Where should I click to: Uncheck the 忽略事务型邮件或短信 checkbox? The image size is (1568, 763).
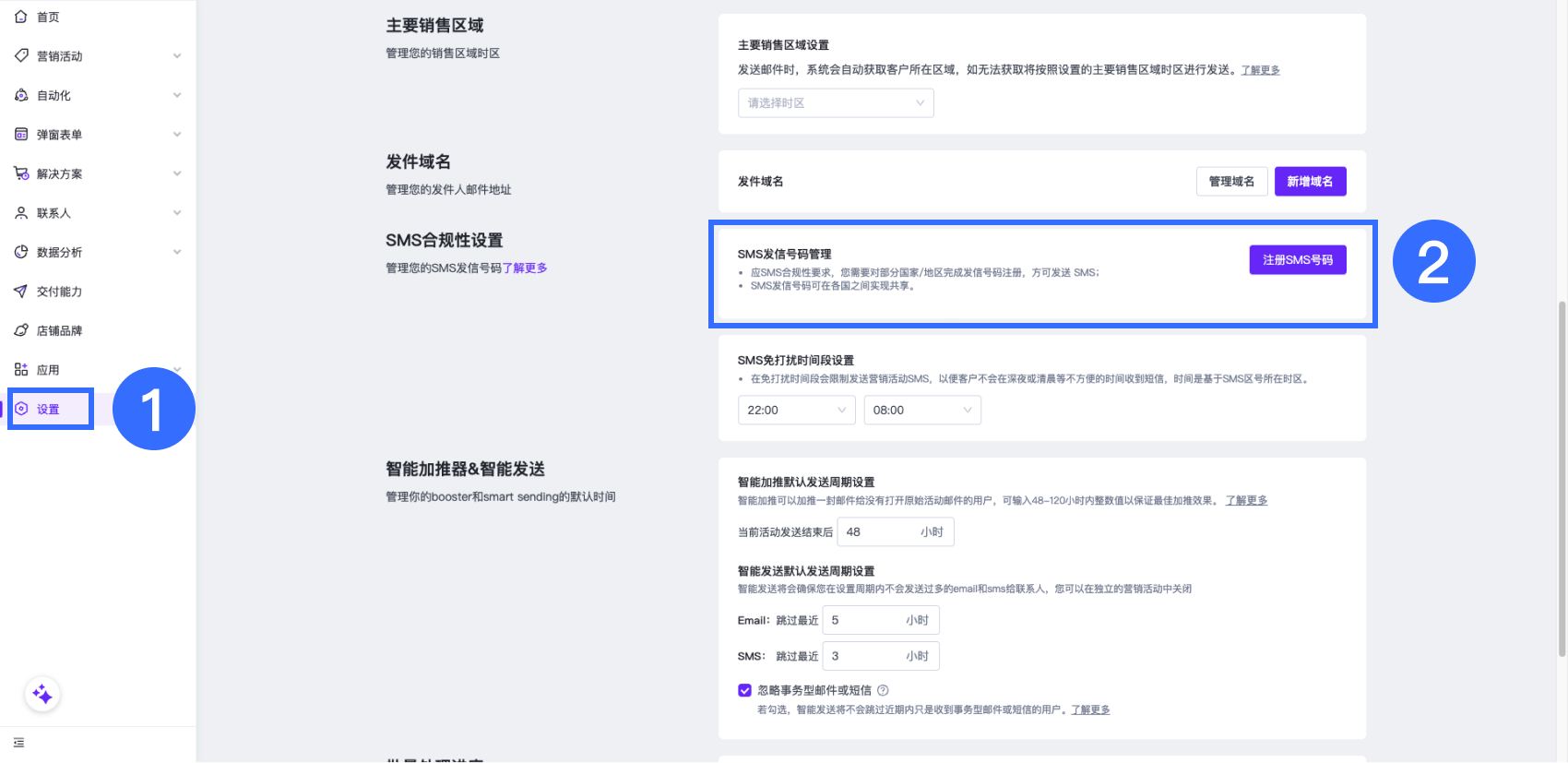(744, 690)
